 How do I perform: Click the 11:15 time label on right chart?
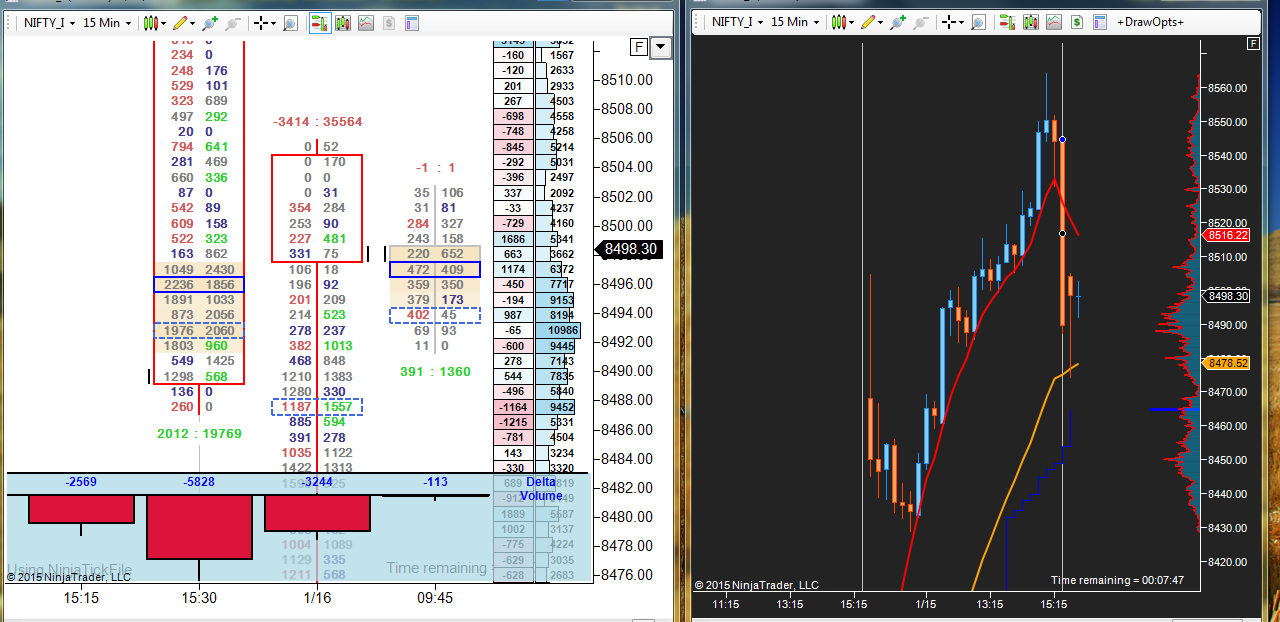click(725, 605)
